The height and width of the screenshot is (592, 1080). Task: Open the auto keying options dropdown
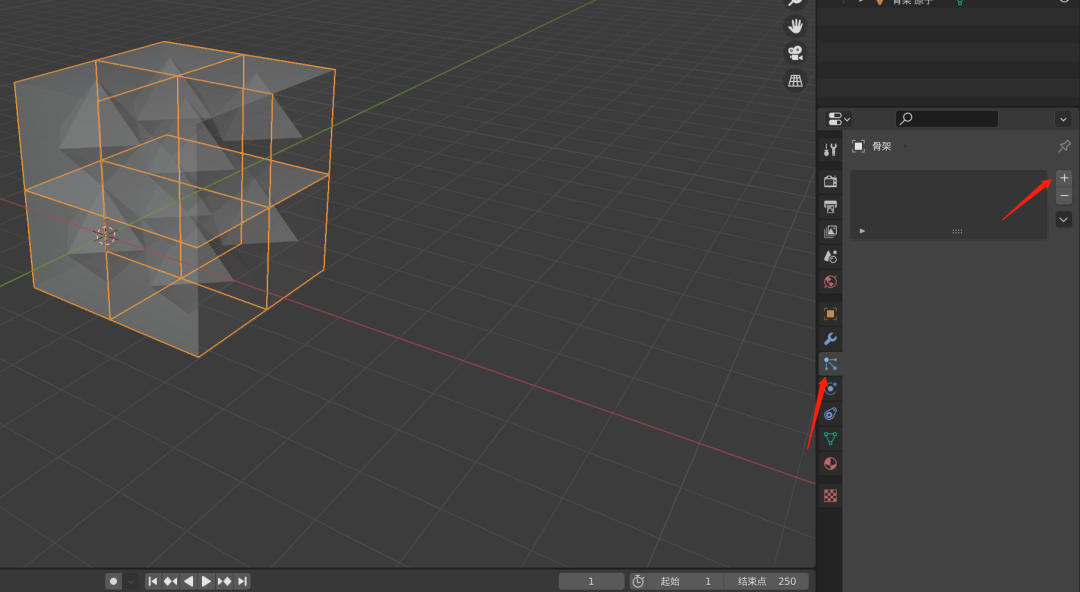(x=131, y=581)
